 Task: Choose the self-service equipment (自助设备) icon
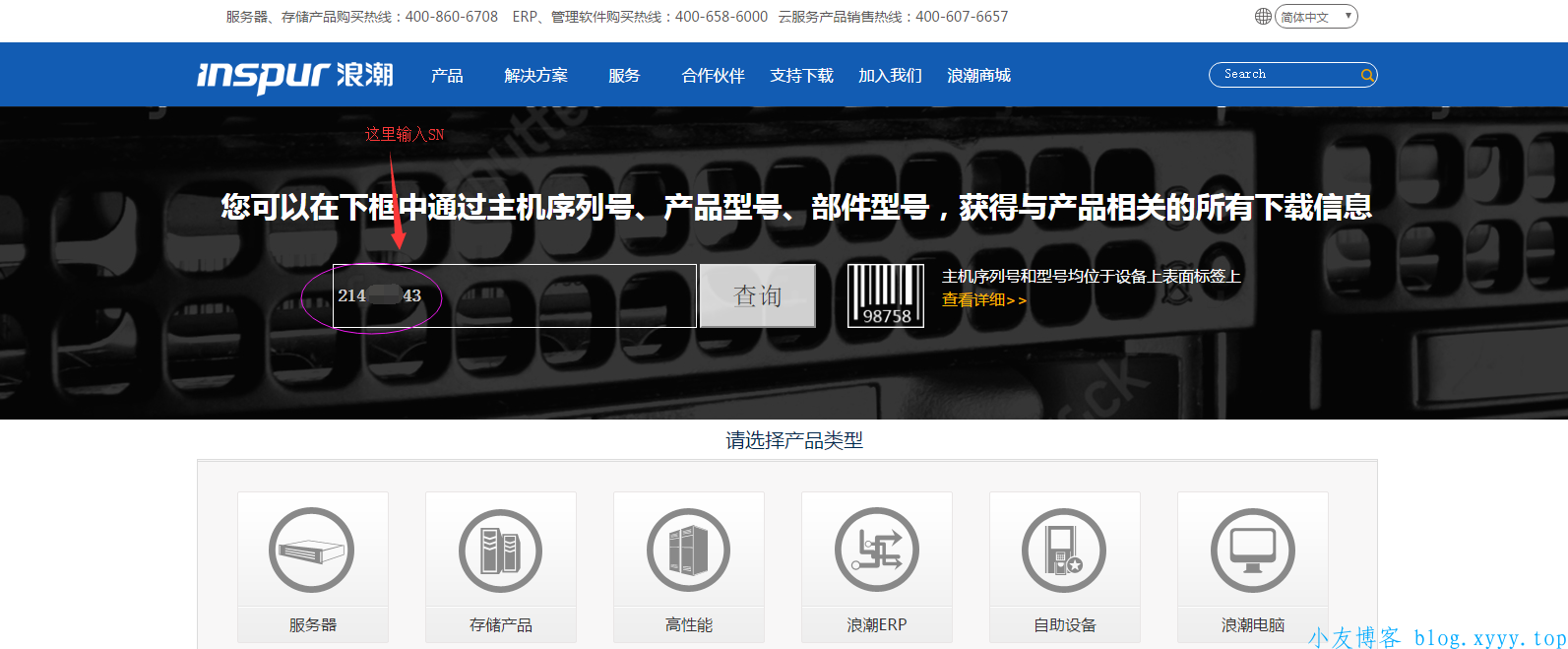[1064, 550]
